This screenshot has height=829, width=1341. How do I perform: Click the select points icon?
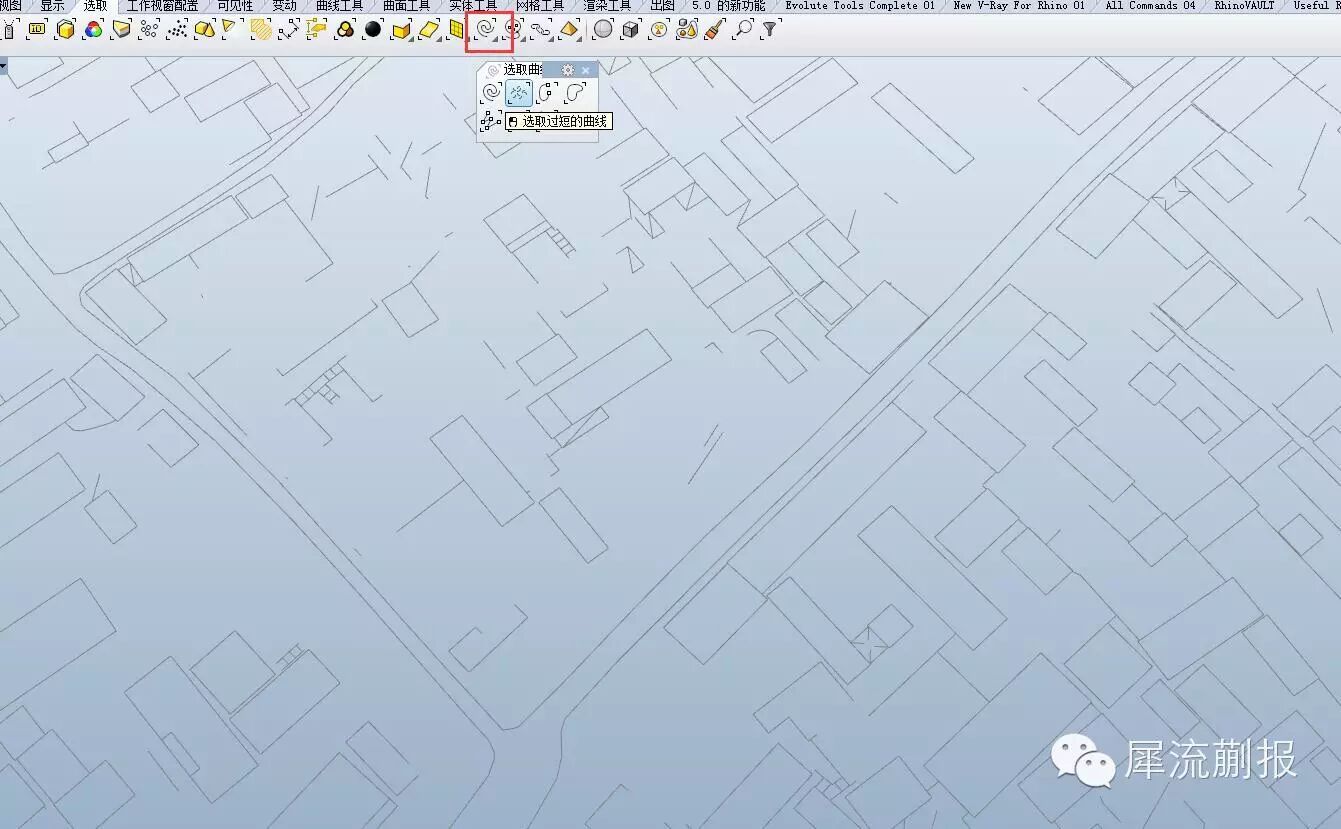point(149,29)
